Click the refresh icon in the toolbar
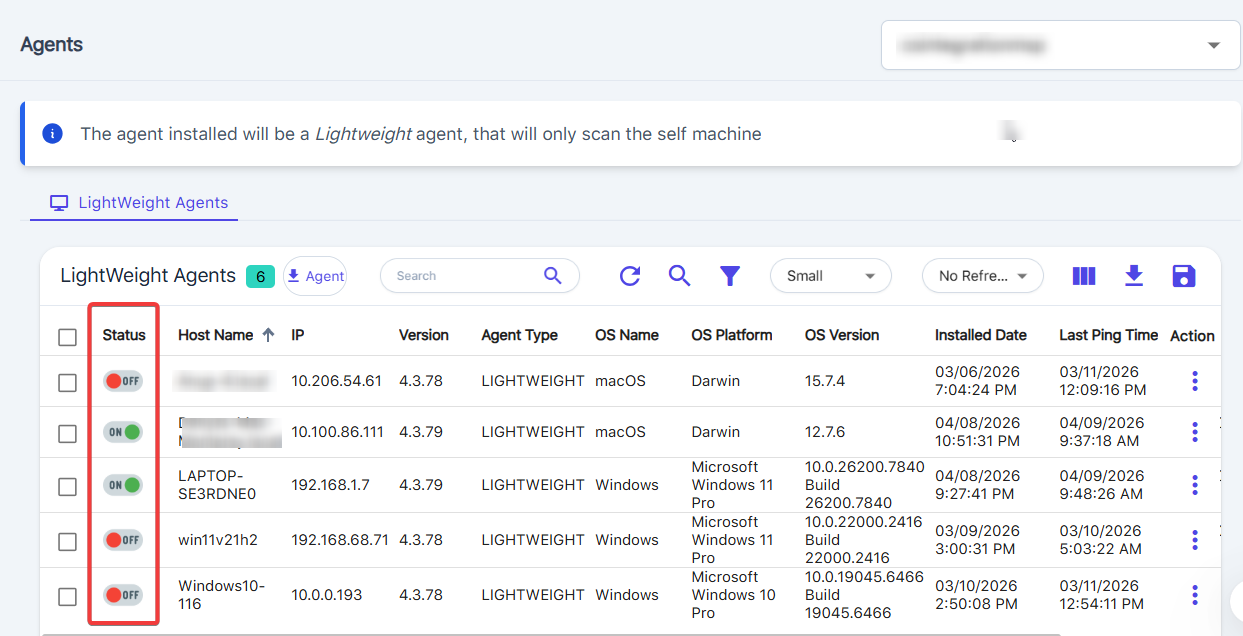 pos(630,276)
